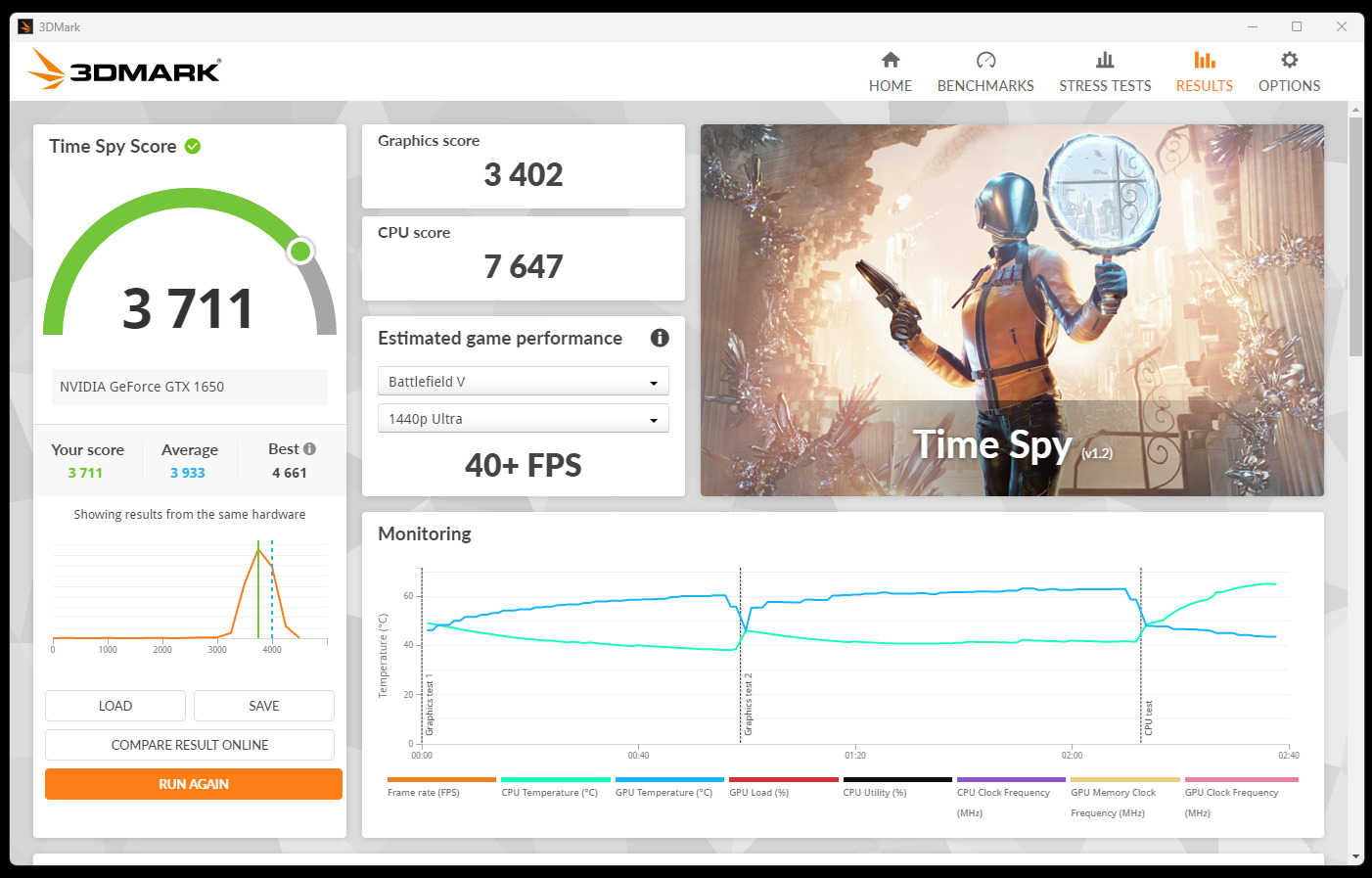Click the Graphics test 2 marker line

coord(741,656)
